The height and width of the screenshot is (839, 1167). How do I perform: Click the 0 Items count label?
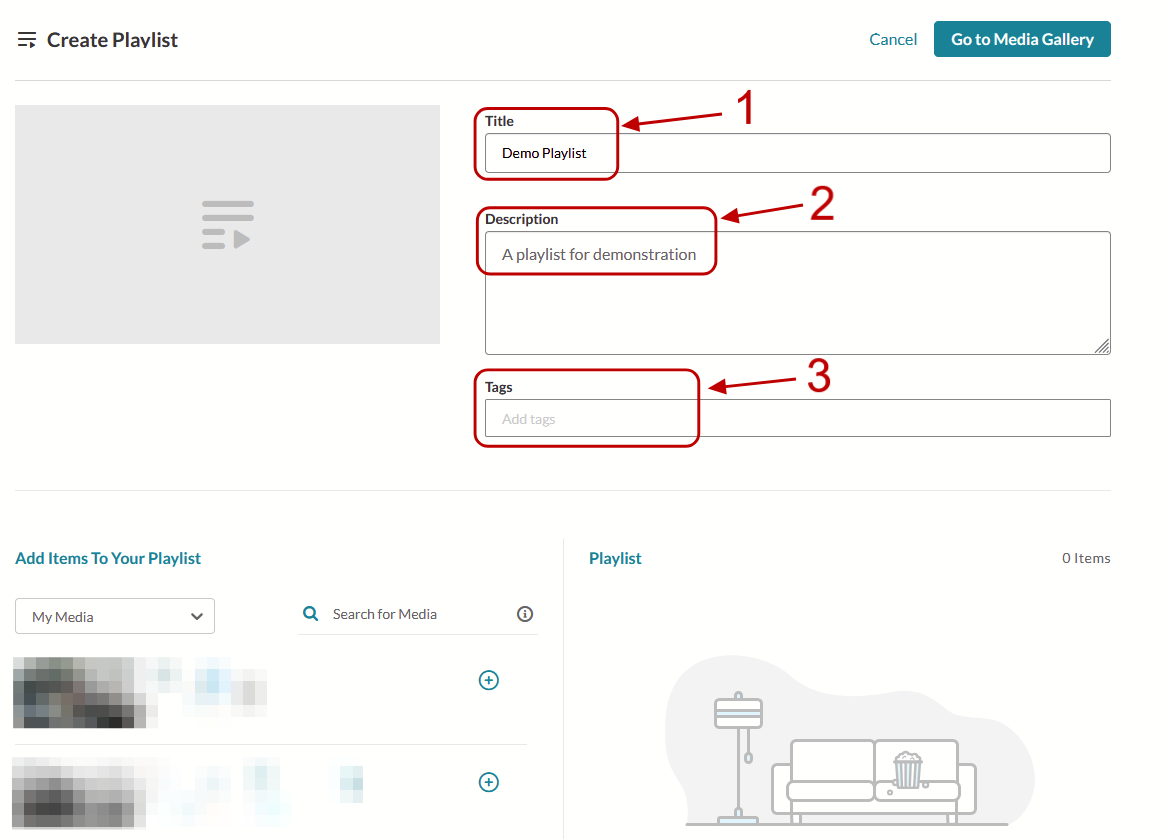[1086, 558]
